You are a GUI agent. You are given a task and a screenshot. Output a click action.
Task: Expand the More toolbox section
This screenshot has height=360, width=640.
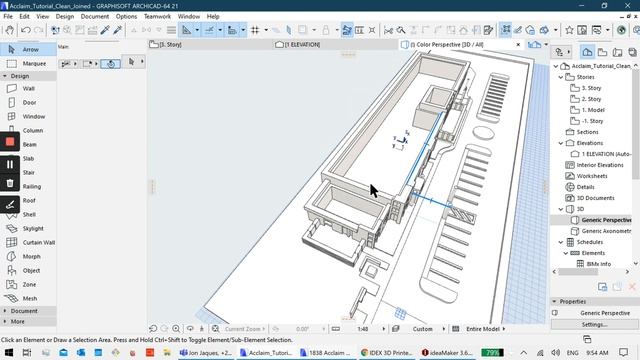click(5, 322)
